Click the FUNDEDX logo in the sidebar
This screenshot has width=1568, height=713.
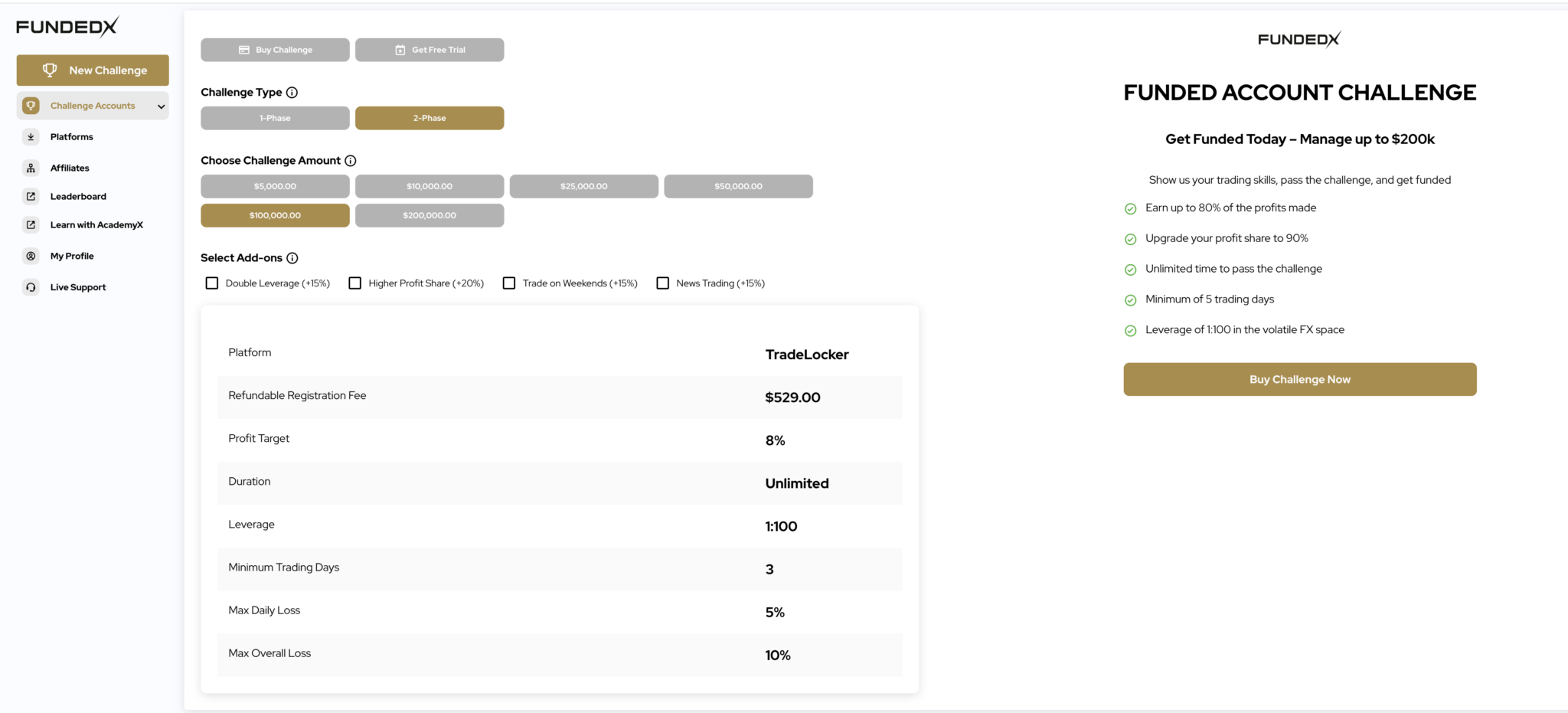pyautogui.click(x=67, y=25)
